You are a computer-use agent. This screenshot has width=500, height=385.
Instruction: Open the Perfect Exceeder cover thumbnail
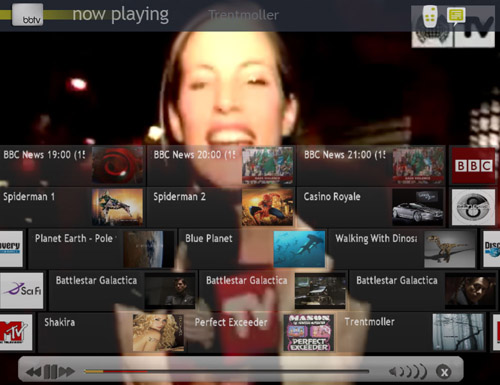pos(309,332)
